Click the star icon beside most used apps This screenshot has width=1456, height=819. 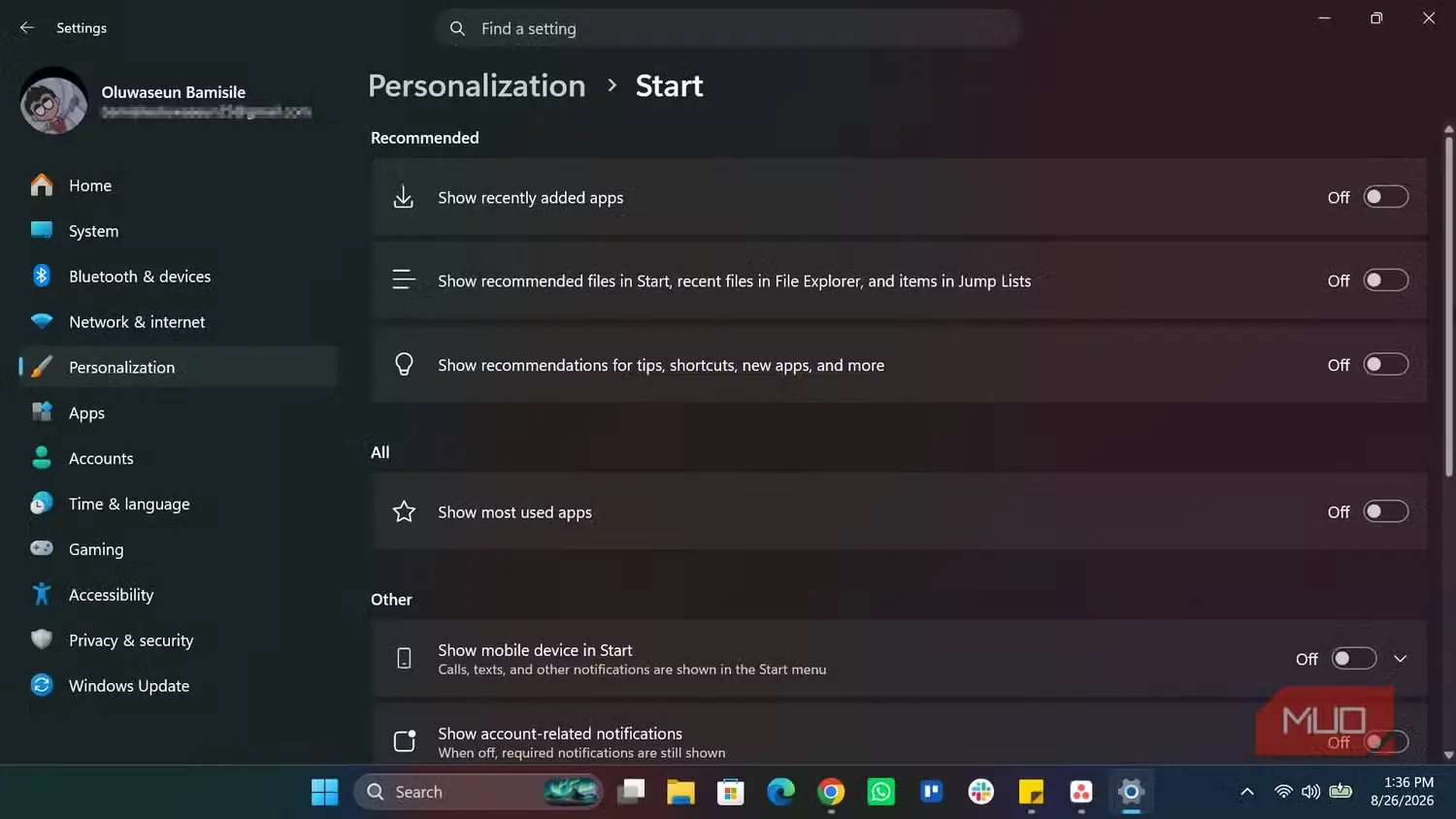point(404,511)
